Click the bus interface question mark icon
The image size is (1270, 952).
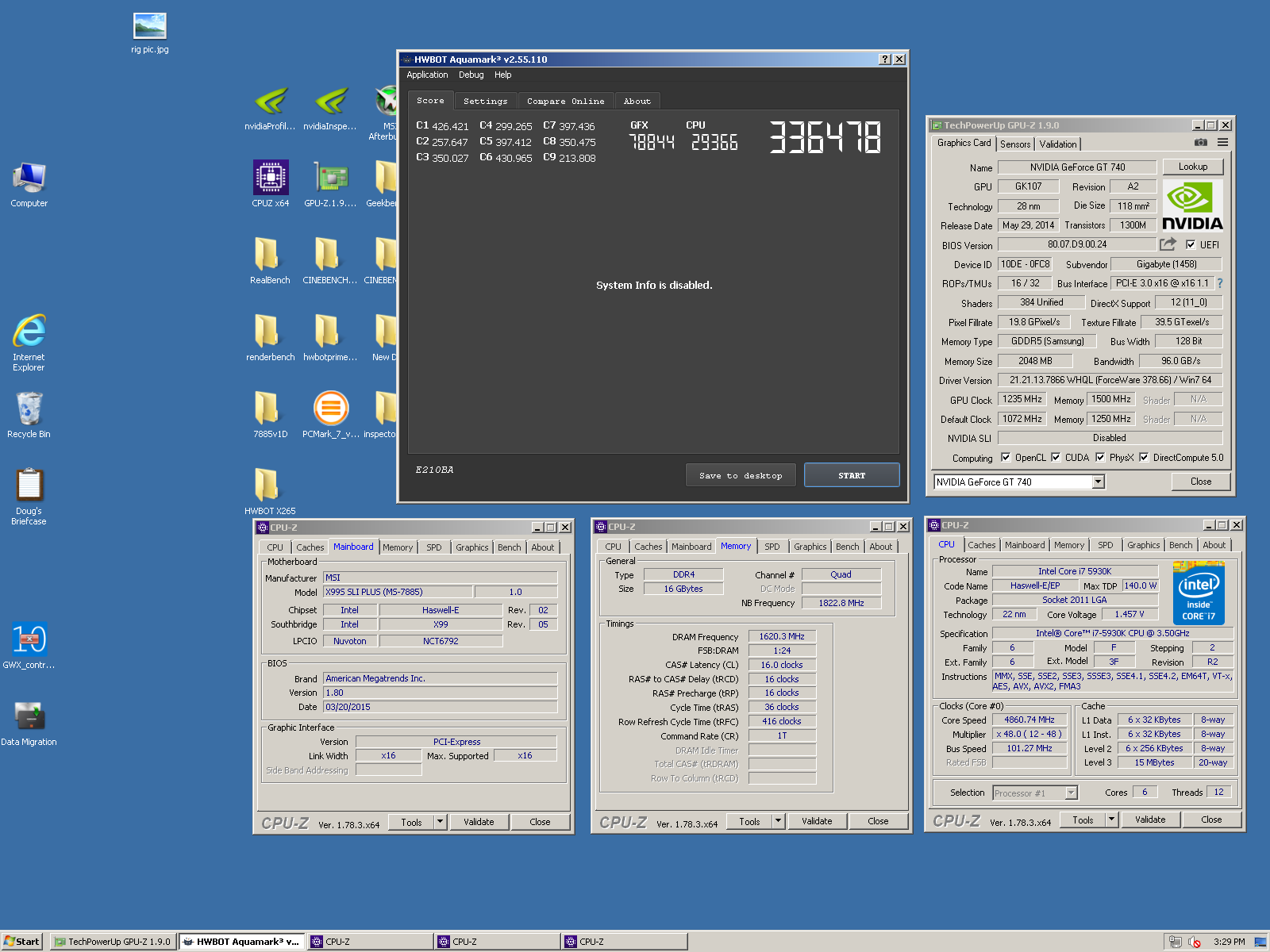[1220, 283]
